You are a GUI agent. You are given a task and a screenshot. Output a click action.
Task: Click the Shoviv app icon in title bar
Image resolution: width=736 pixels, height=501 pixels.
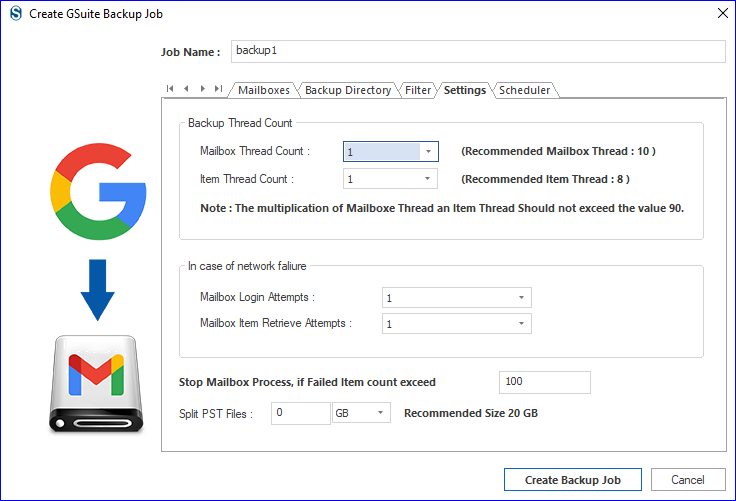tap(16, 14)
